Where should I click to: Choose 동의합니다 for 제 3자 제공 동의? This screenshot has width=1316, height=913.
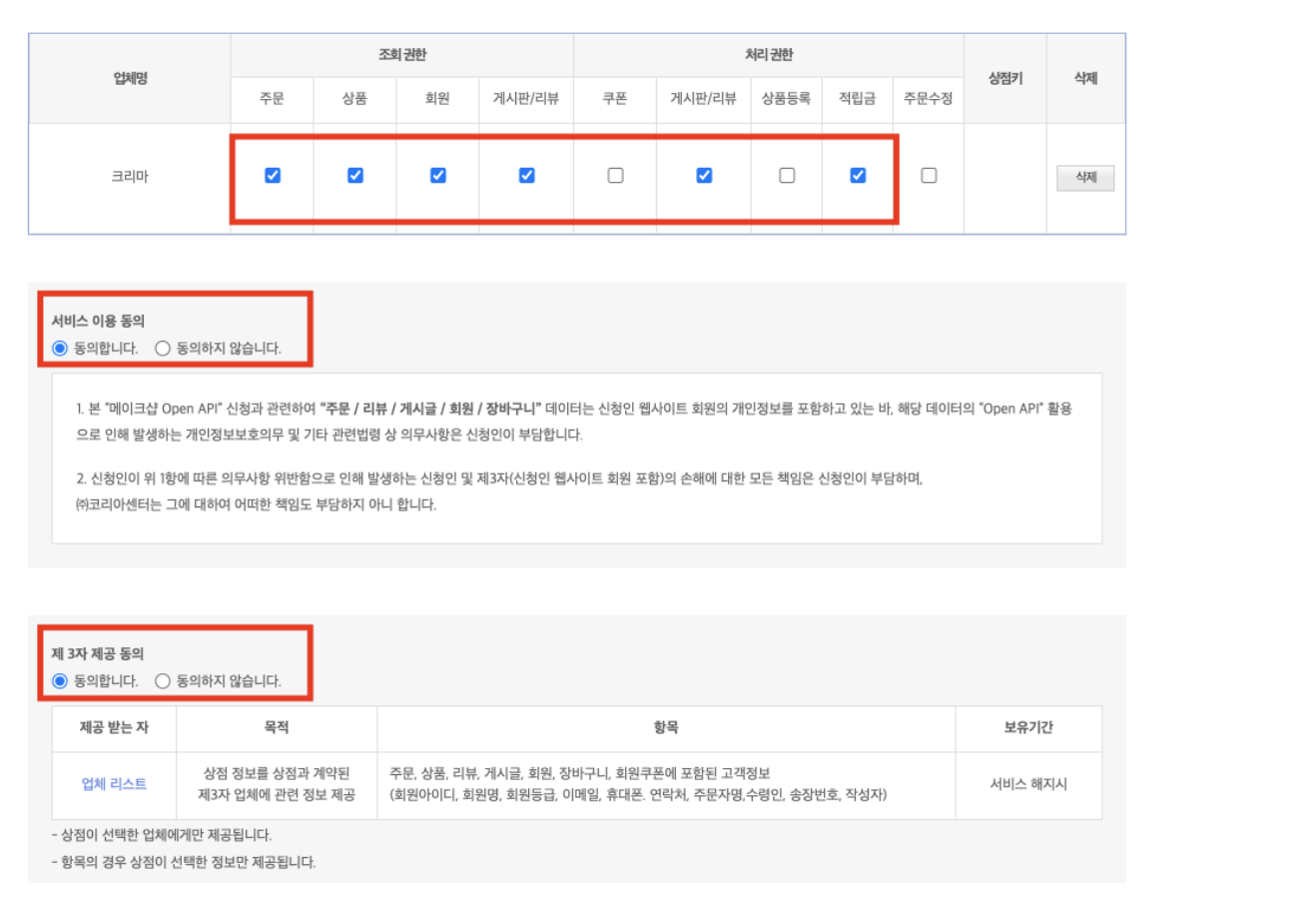click(60, 681)
